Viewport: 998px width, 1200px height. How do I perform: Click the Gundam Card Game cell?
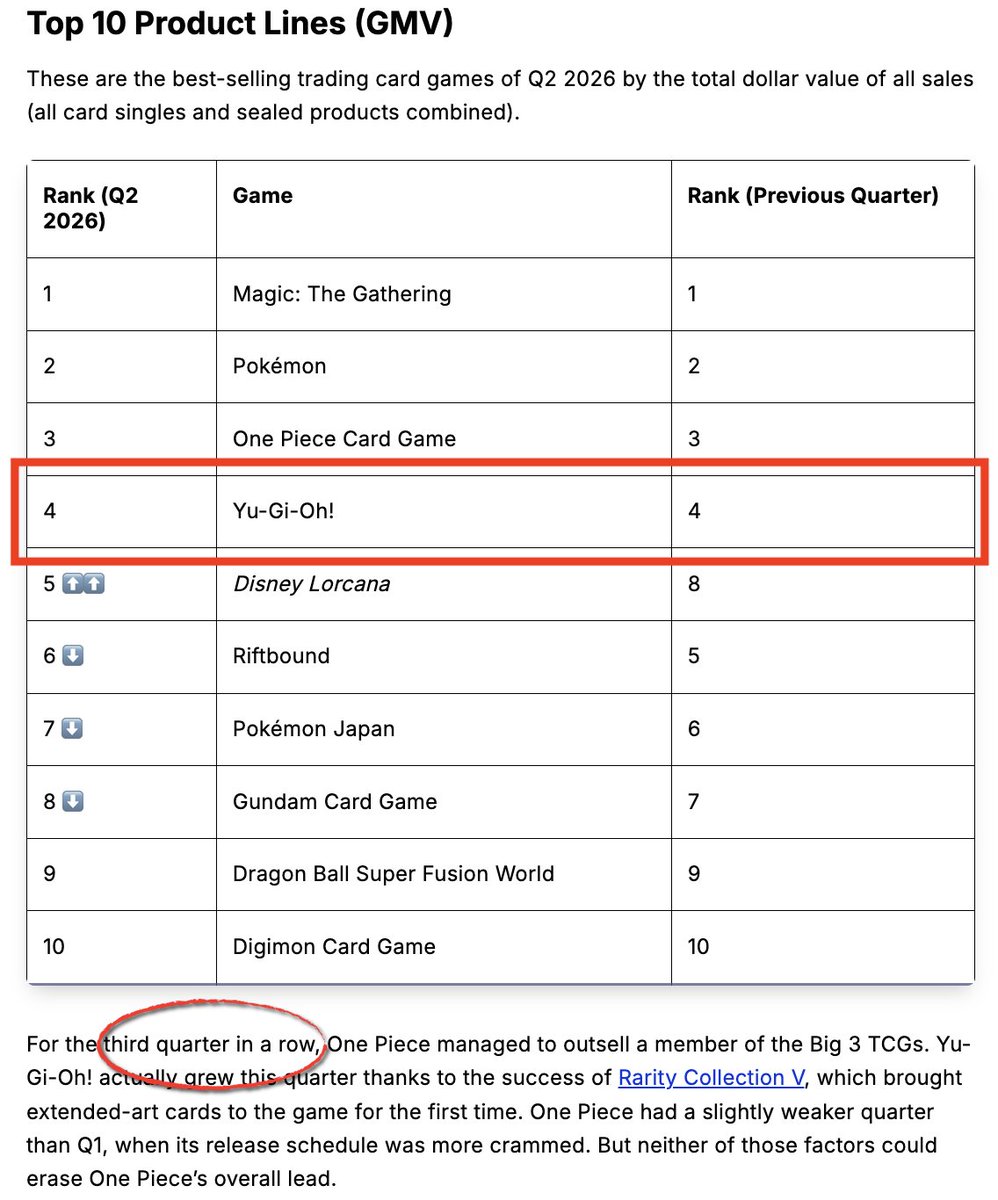click(444, 801)
